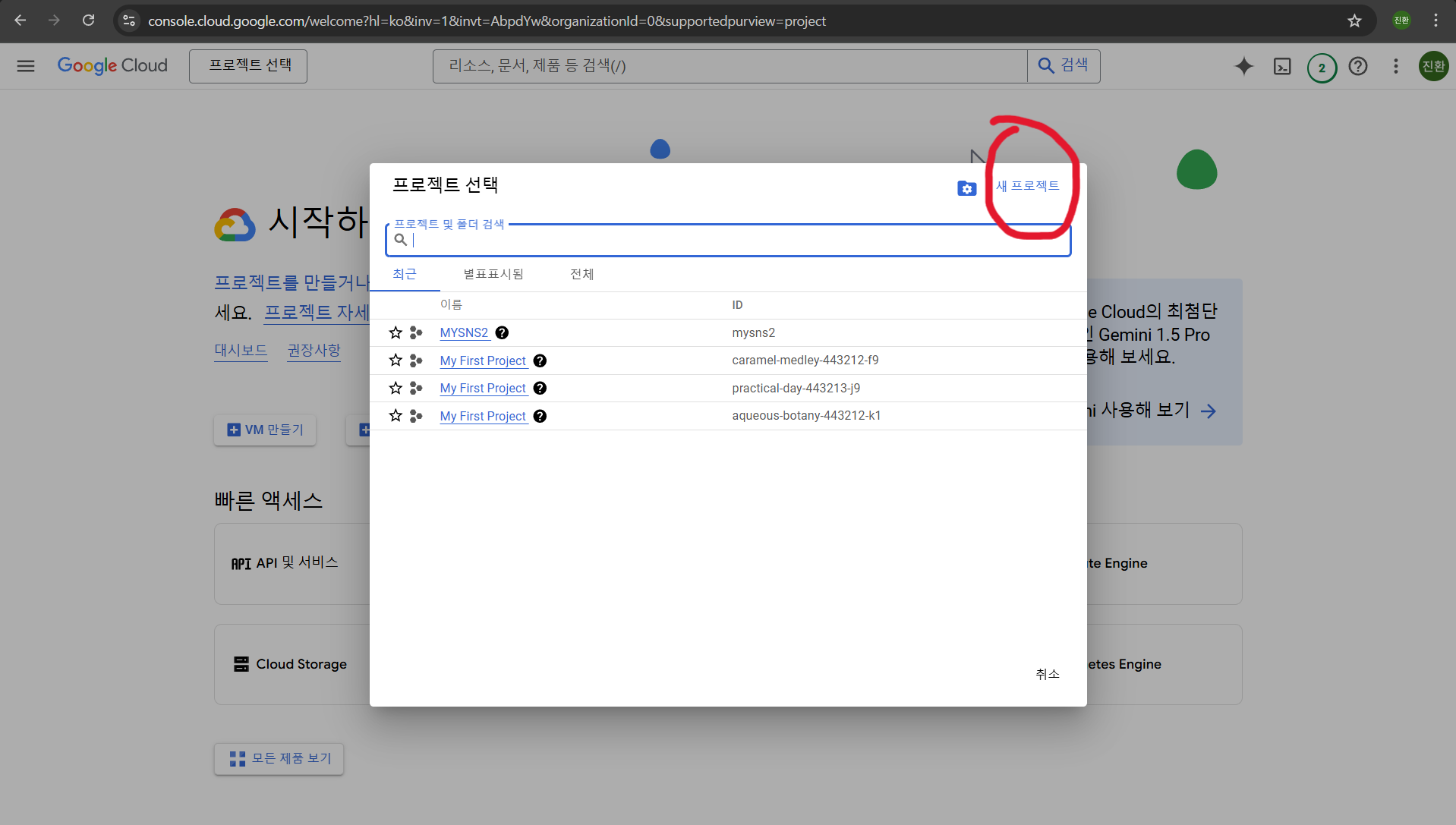Click help icon next to MYSNS2
Image resolution: width=1456 pixels, height=825 pixels.
(502, 332)
